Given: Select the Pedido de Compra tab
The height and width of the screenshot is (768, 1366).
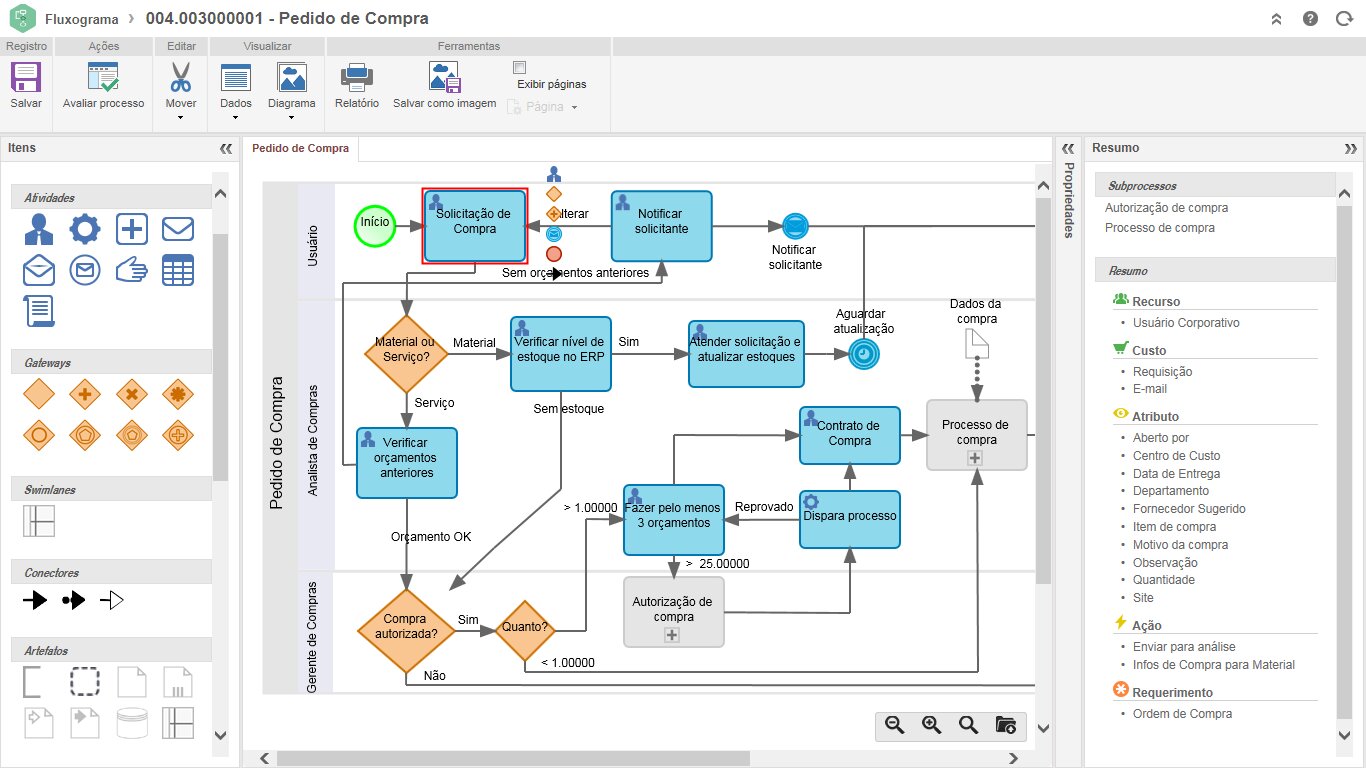Looking at the screenshot, I should 300,148.
